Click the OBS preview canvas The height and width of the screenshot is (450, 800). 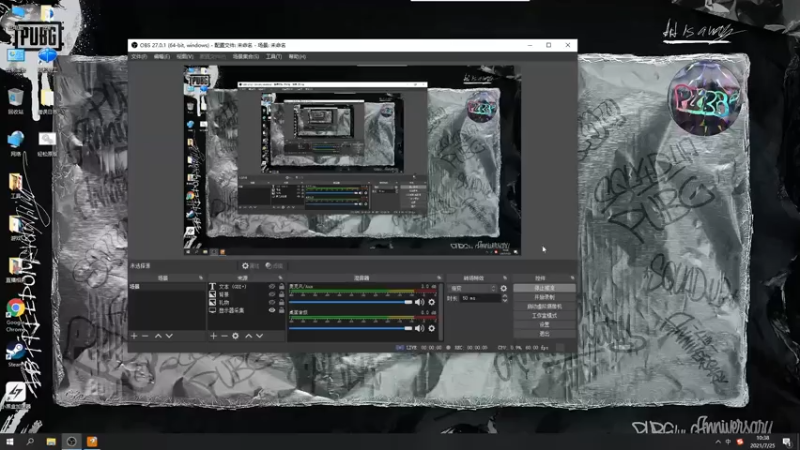[x=352, y=161]
